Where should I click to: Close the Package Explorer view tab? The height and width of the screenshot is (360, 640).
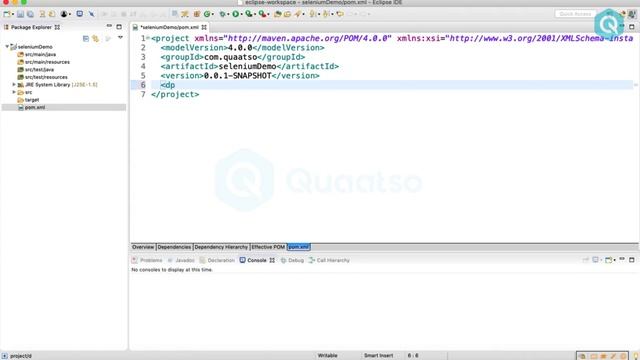57,27
